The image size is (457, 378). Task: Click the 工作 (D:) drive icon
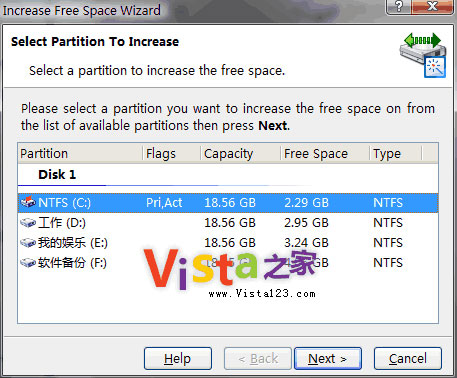pyautogui.click(x=28, y=222)
